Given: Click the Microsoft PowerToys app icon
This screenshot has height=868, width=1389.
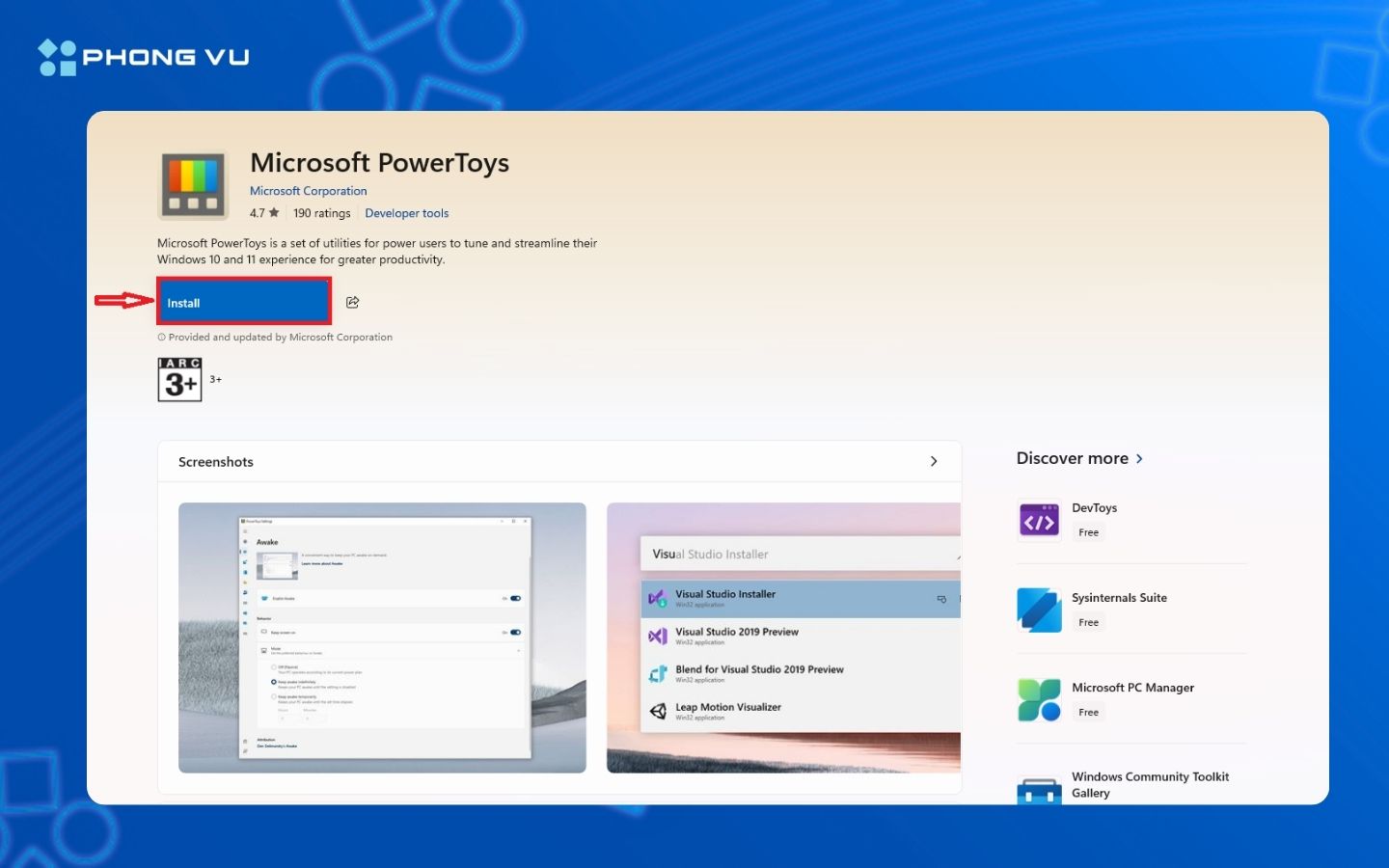Looking at the screenshot, I should (x=194, y=185).
